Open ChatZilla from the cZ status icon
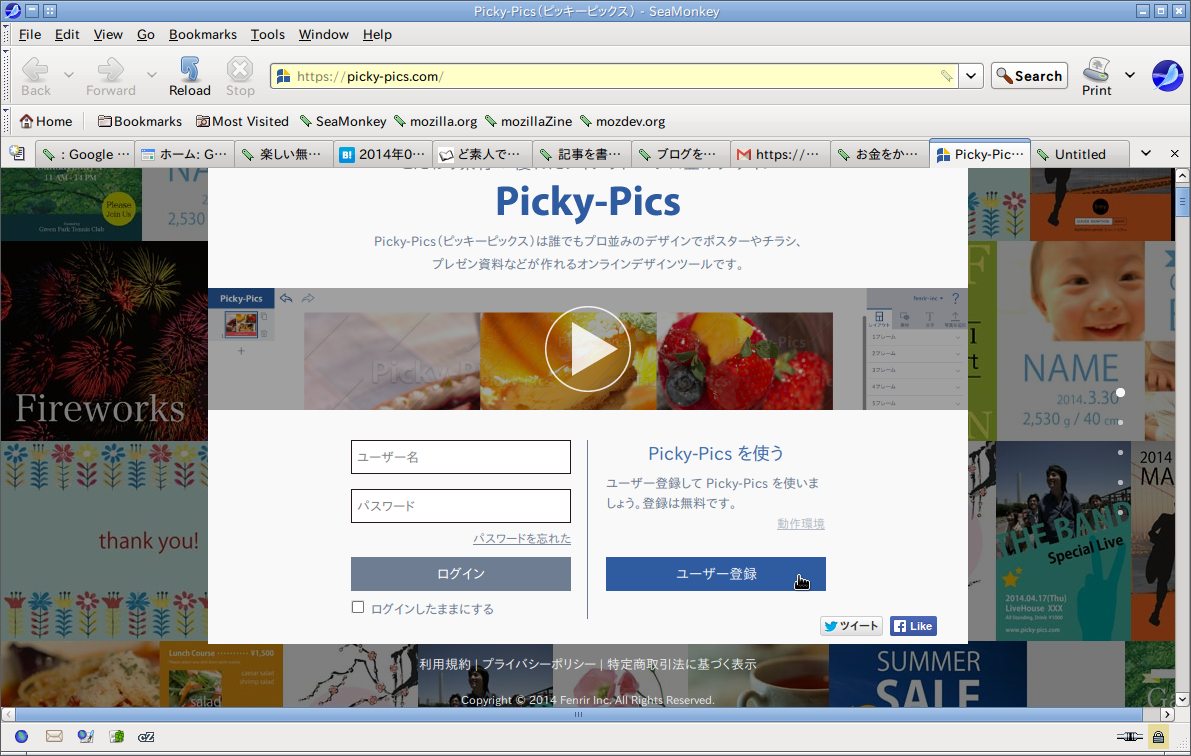This screenshot has height=756, width=1191. point(146,736)
